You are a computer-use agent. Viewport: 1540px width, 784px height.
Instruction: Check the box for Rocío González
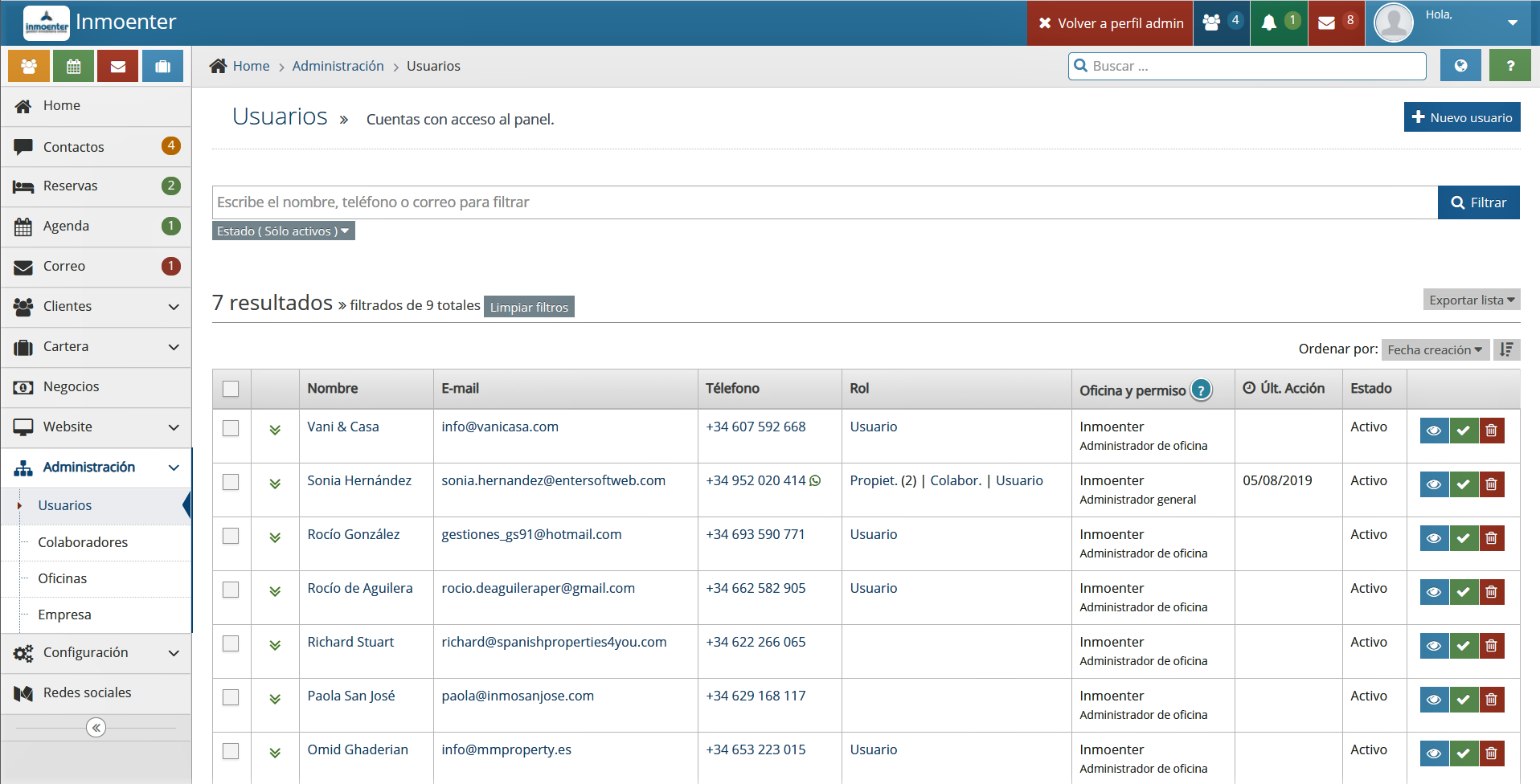pyautogui.click(x=231, y=536)
